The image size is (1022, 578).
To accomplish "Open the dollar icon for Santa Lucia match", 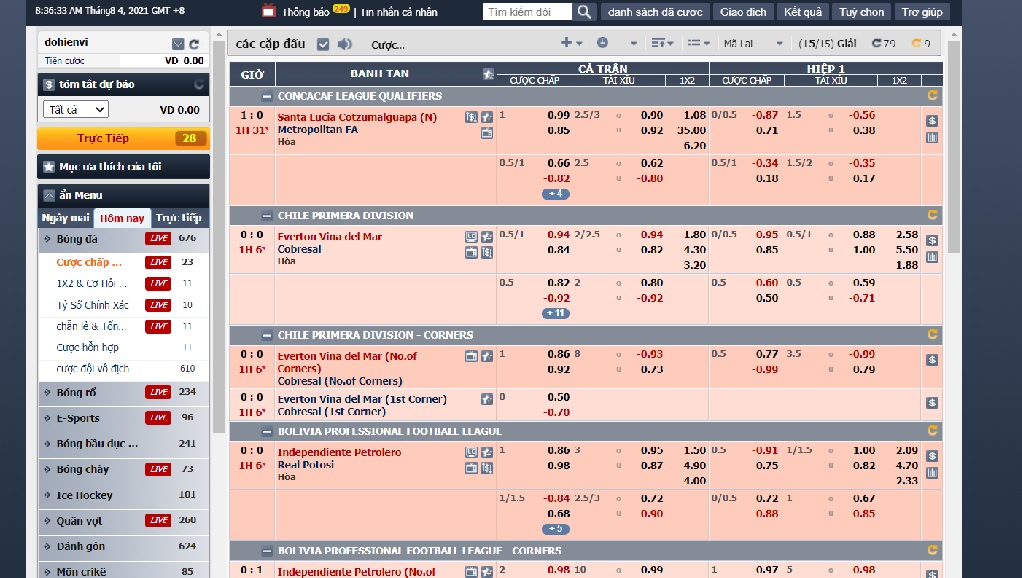I will coord(932,121).
